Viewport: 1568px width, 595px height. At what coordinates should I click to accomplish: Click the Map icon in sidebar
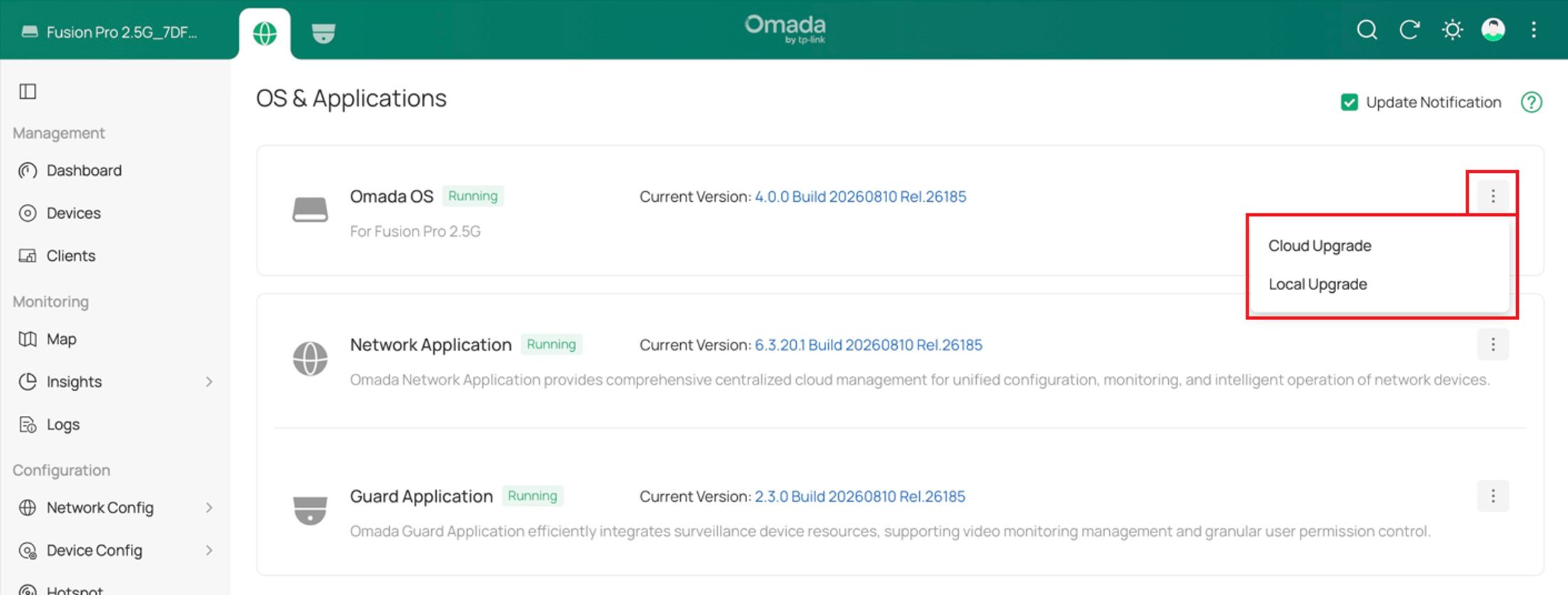28,339
